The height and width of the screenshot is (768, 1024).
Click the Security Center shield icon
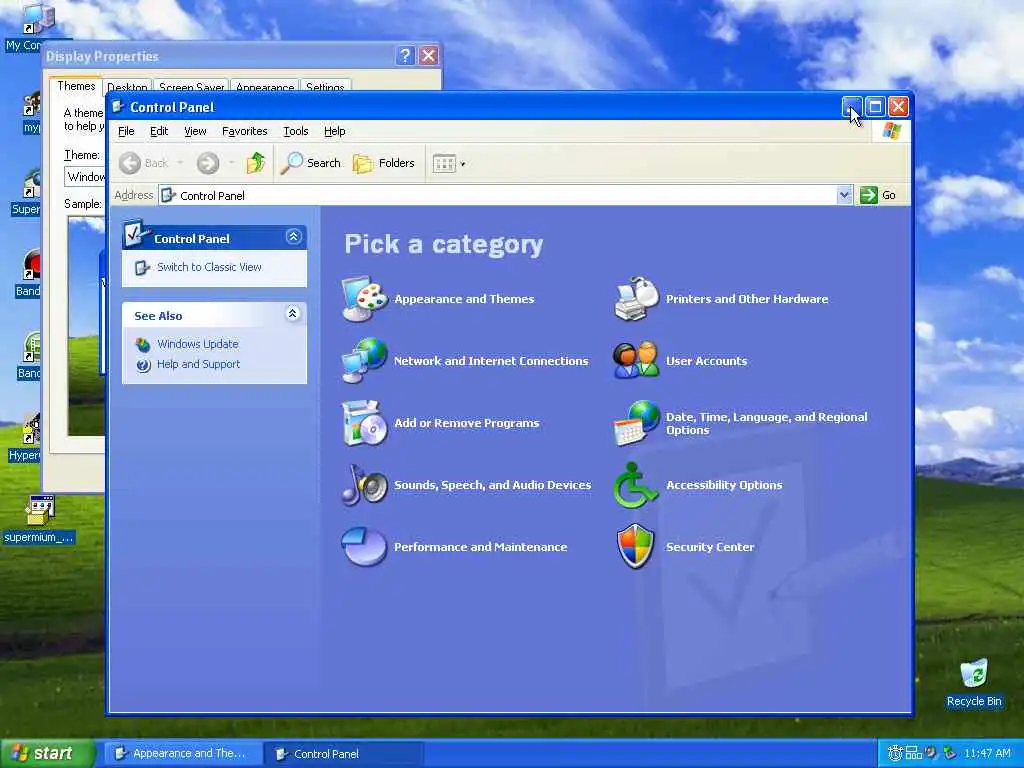635,547
